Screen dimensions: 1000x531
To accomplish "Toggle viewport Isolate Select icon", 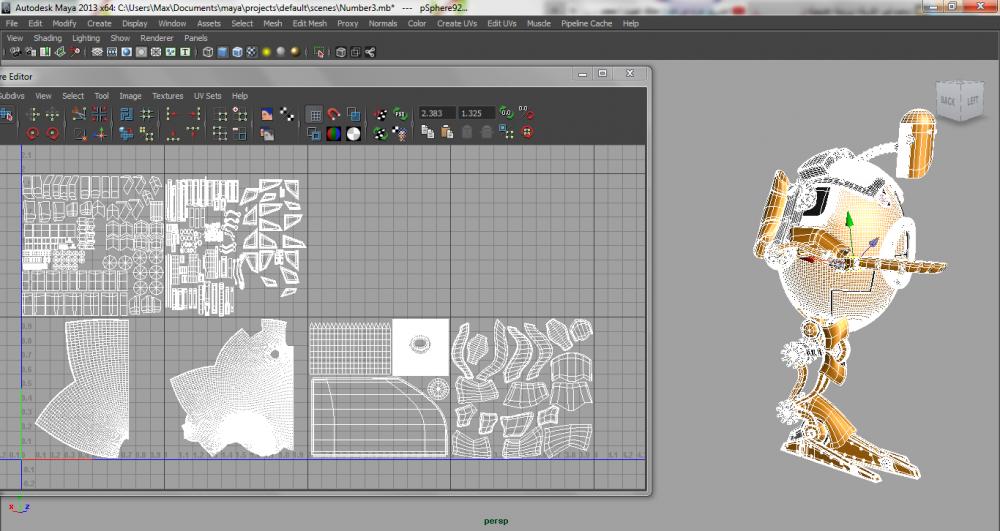I will pos(320,52).
